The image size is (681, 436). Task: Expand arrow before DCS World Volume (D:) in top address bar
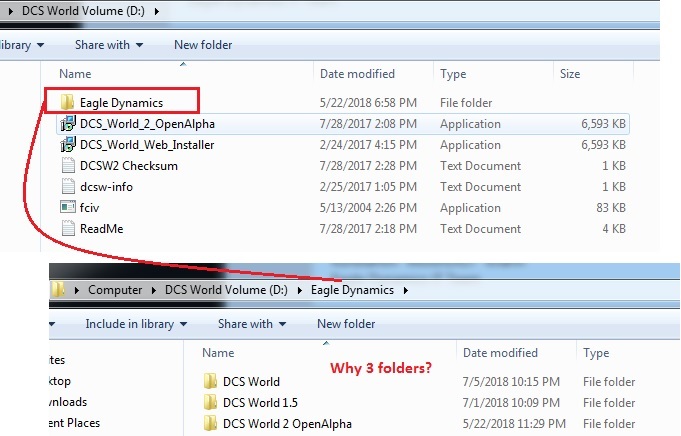10,11
